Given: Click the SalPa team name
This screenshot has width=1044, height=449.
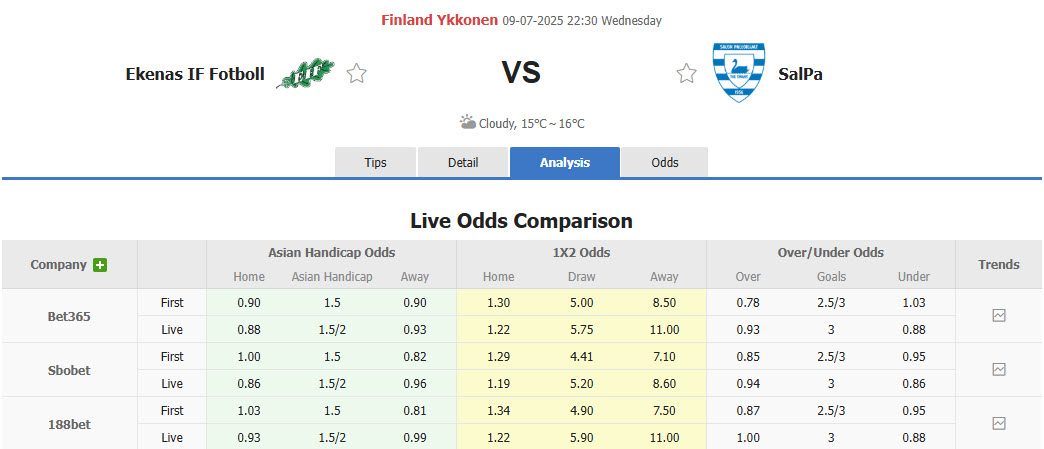Looking at the screenshot, I should pyautogui.click(x=800, y=73).
